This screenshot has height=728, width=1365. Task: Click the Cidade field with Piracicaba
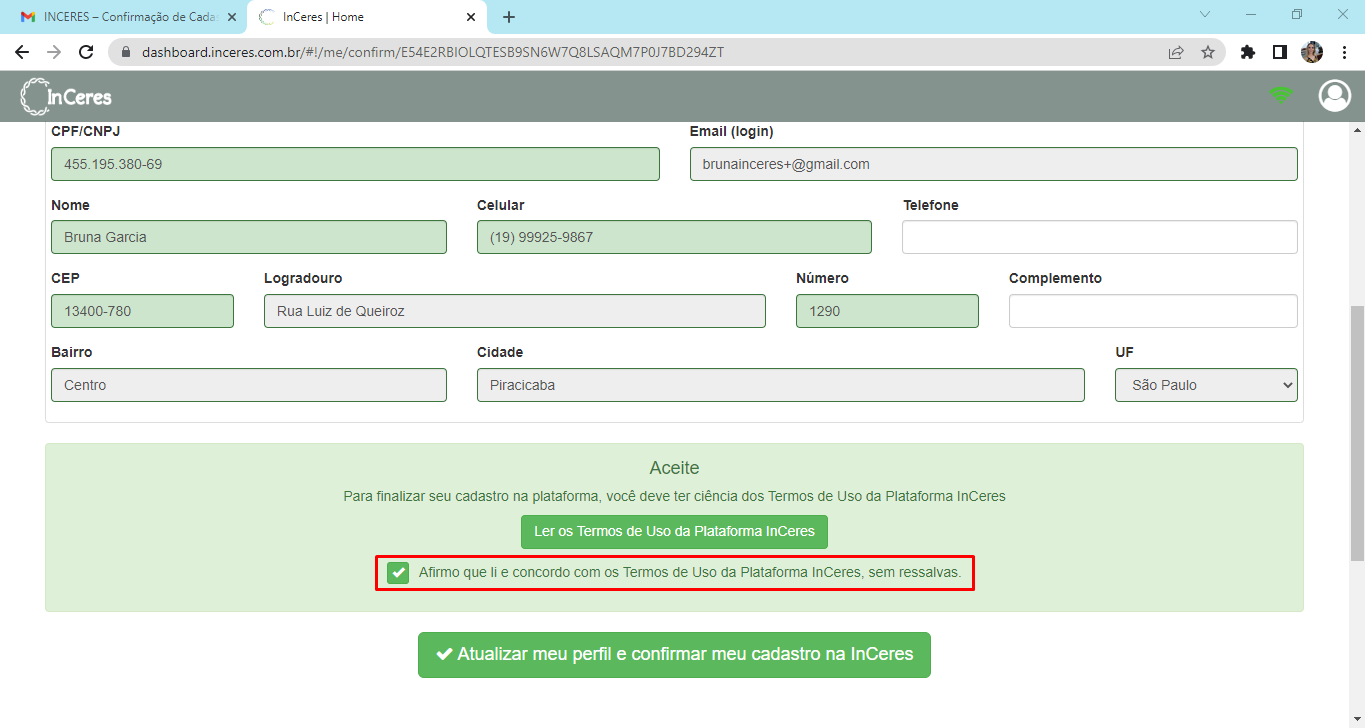781,385
